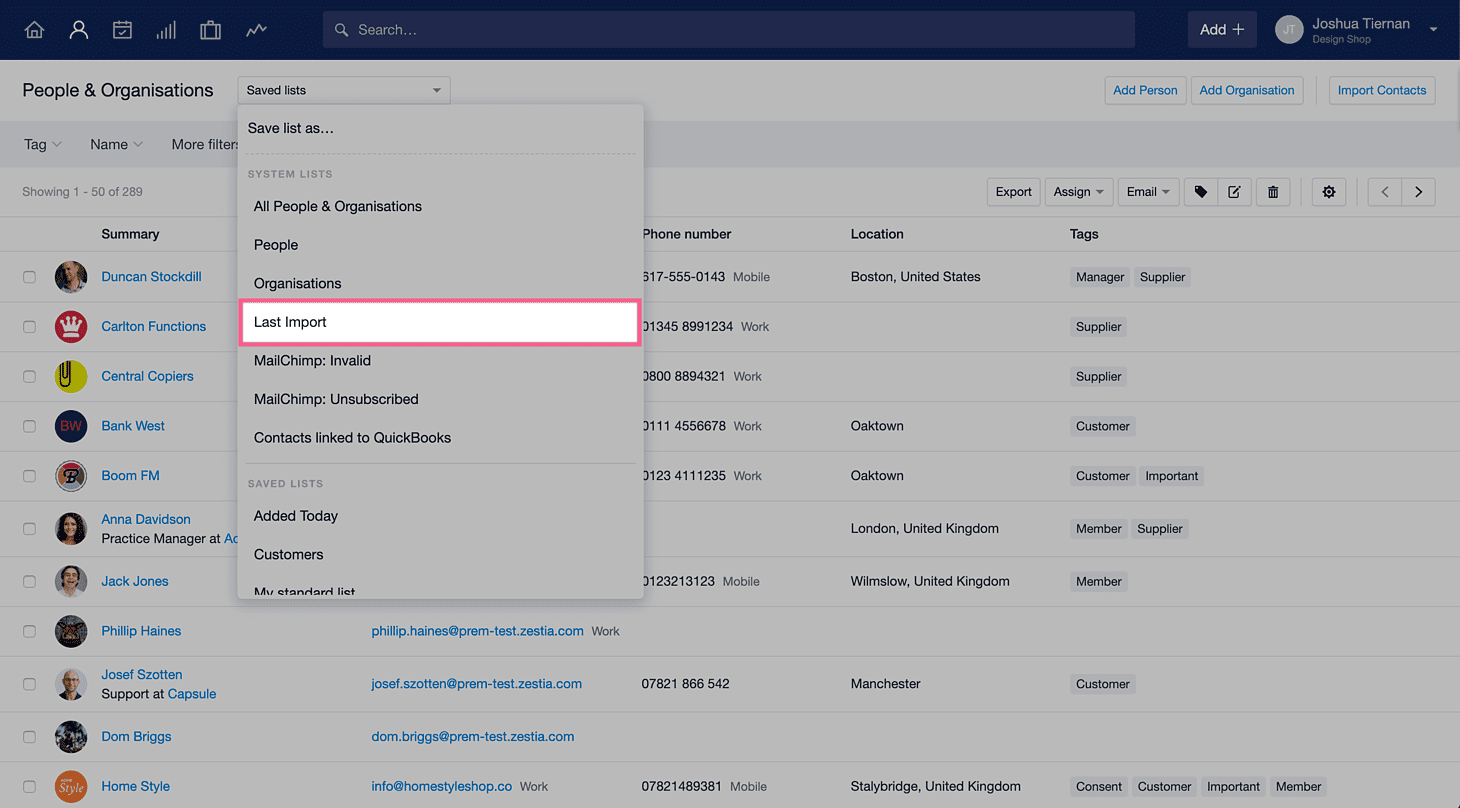Open the Reports trend line icon
The width and height of the screenshot is (1460, 808).
[x=256, y=30]
